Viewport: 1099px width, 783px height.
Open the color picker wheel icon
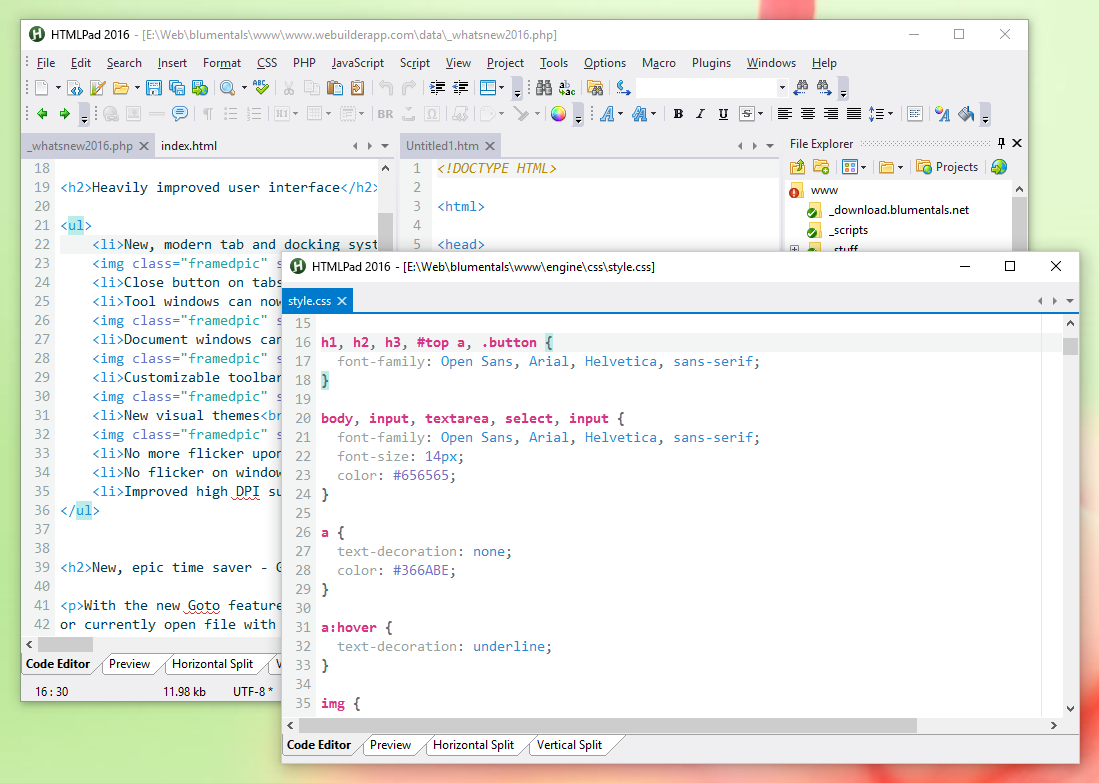click(x=559, y=114)
